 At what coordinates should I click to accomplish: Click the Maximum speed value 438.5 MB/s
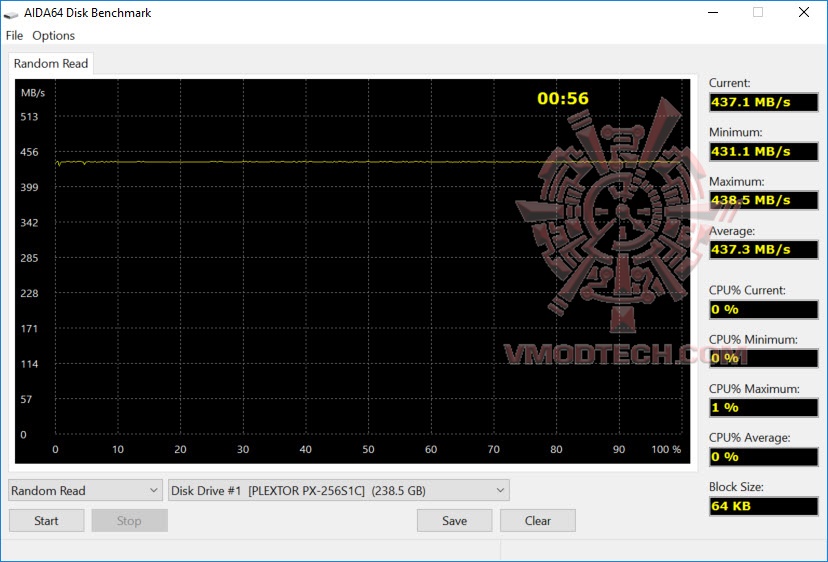pos(764,200)
